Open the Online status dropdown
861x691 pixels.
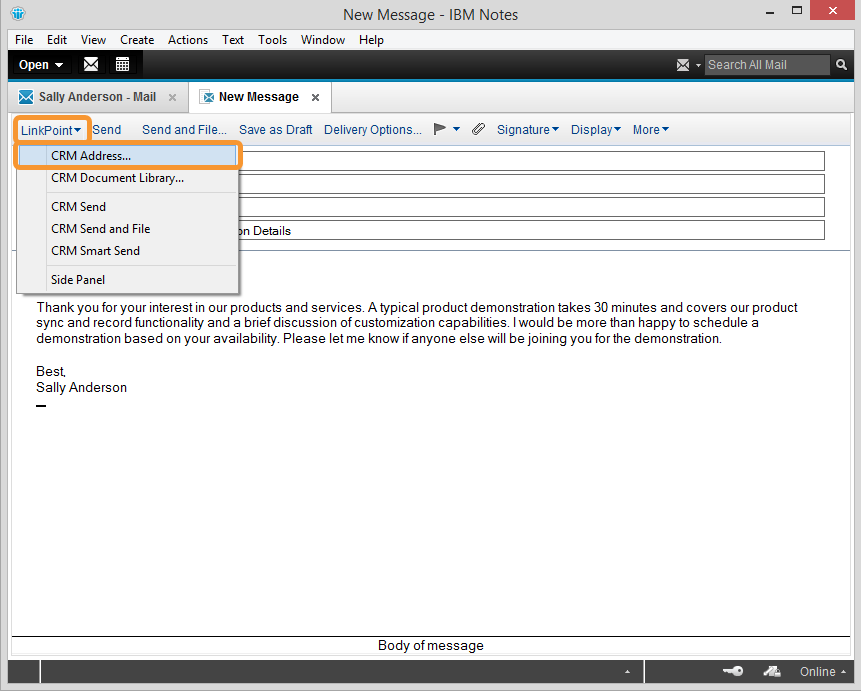coord(823,671)
